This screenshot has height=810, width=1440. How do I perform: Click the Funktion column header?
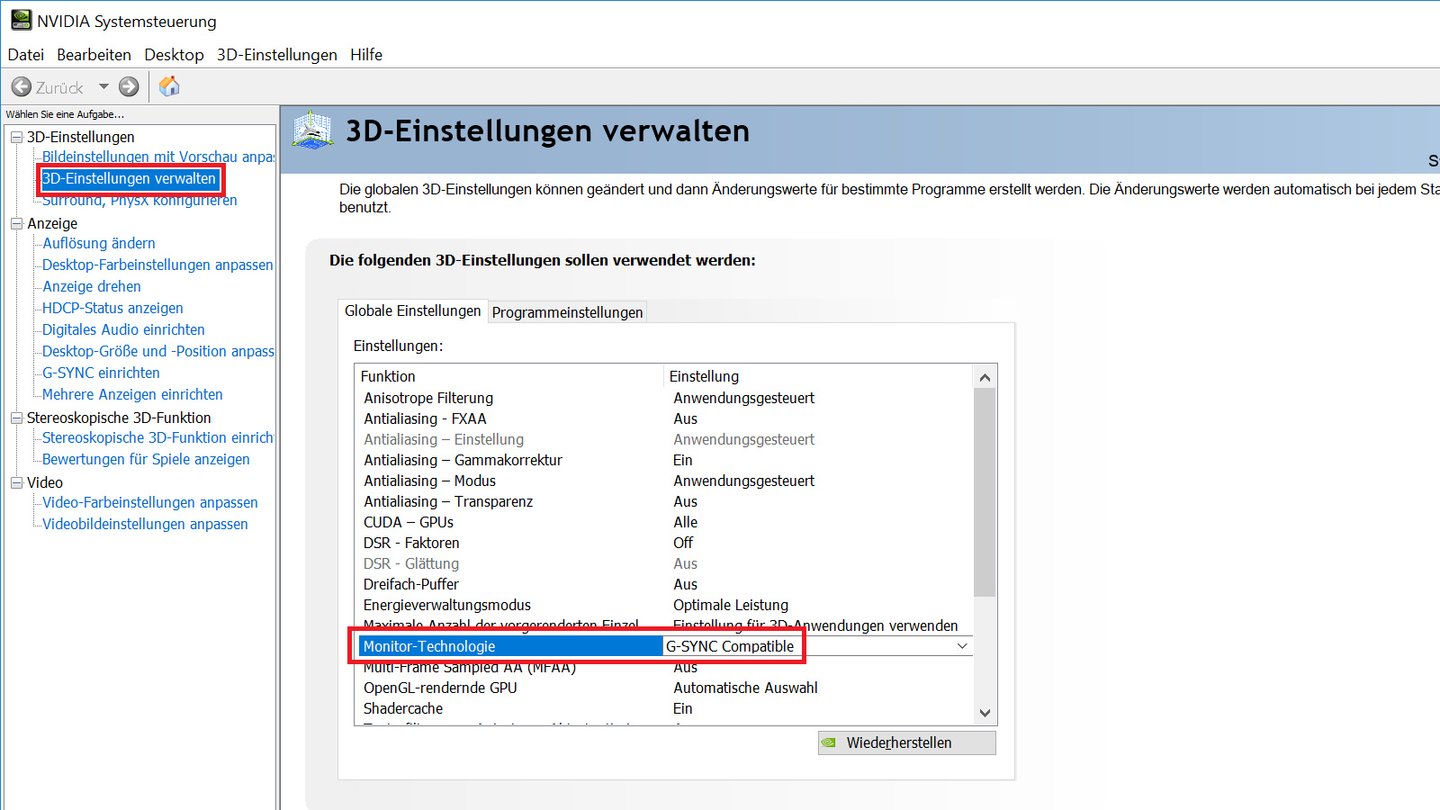(510, 376)
